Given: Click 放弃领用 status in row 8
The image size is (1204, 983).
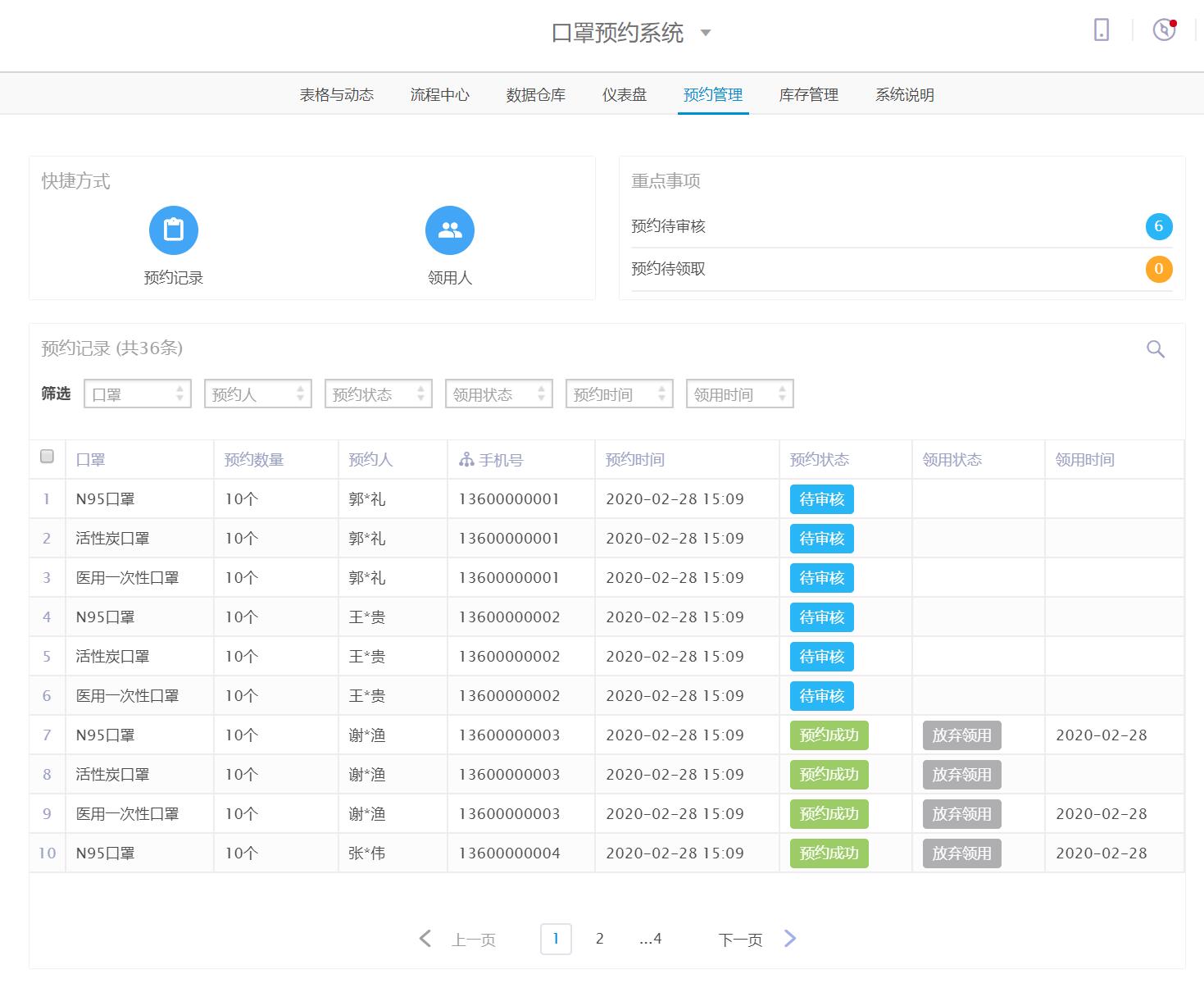Looking at the screenshot, I should (962, 775).
